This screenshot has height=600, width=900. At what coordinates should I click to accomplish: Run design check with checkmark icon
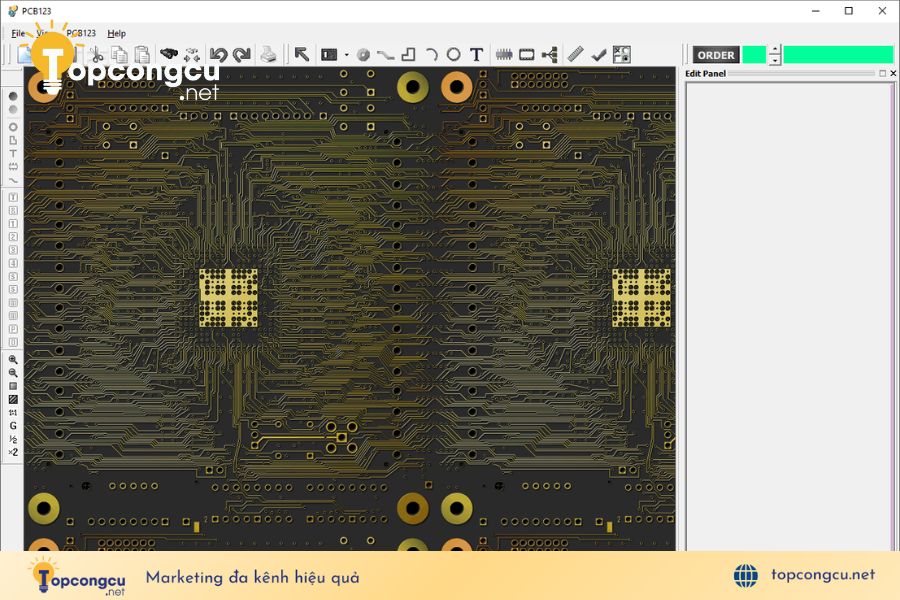[599, 55]
